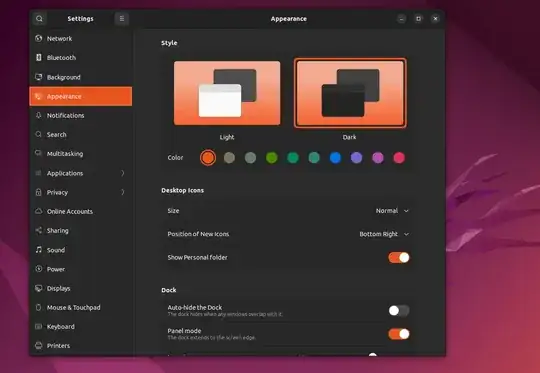Click the Network globe icon in sidebar

[x=39, y=38]
